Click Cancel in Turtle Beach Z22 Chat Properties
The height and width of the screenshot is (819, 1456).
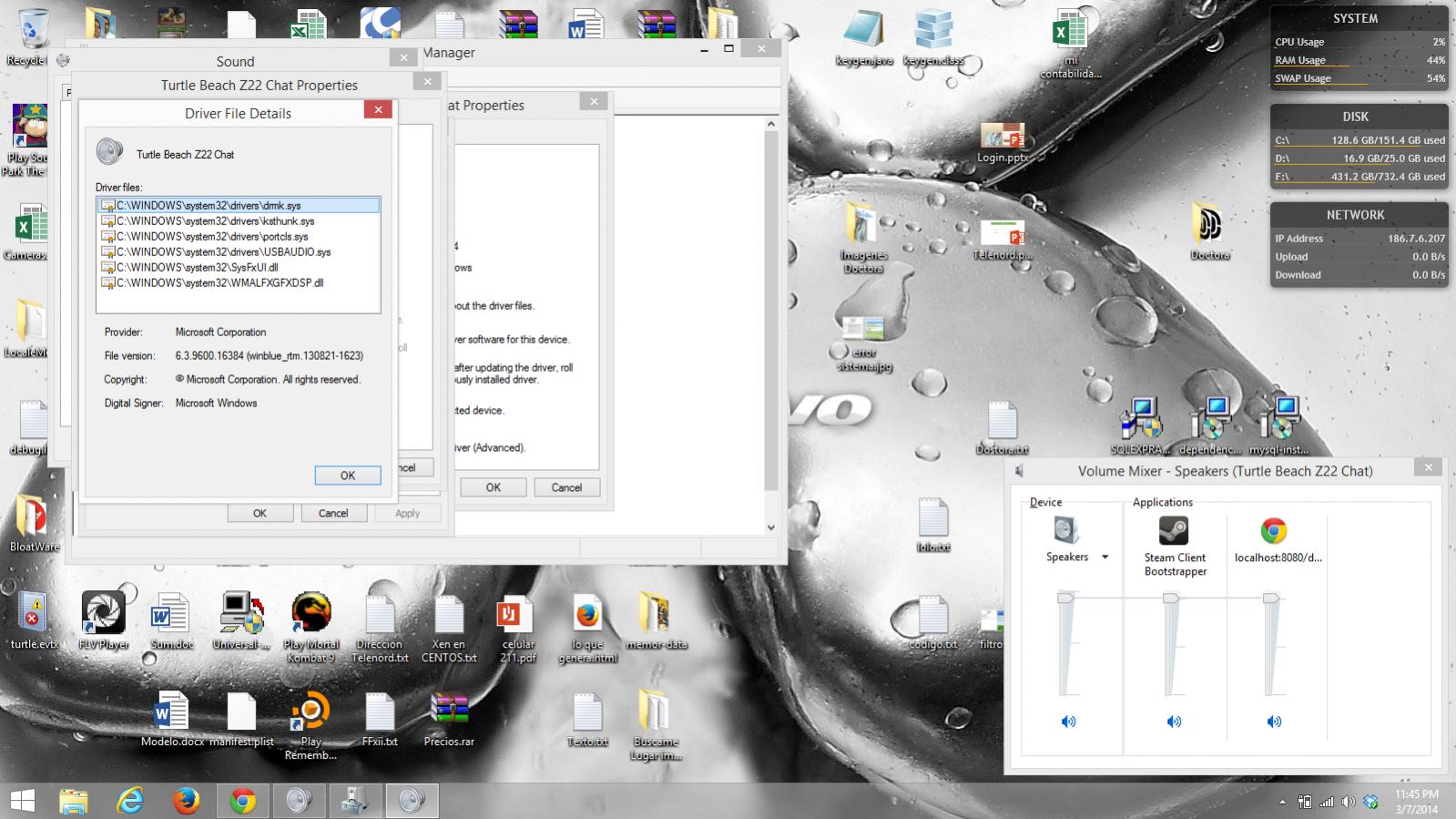pyautogui.click(x=333, y=513)
